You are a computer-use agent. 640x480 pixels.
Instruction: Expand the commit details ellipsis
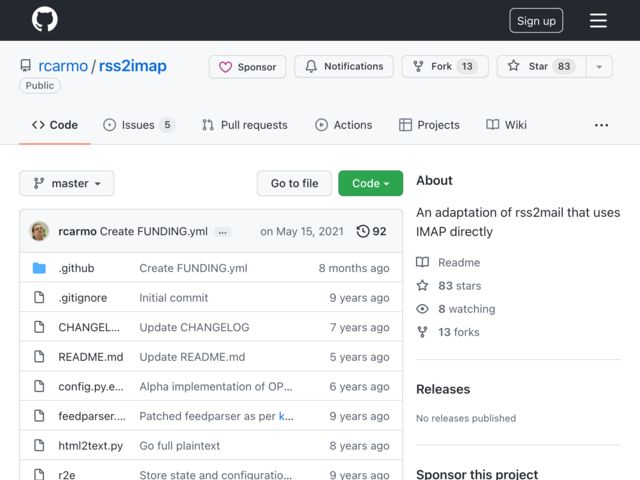[x=223, y=232]
